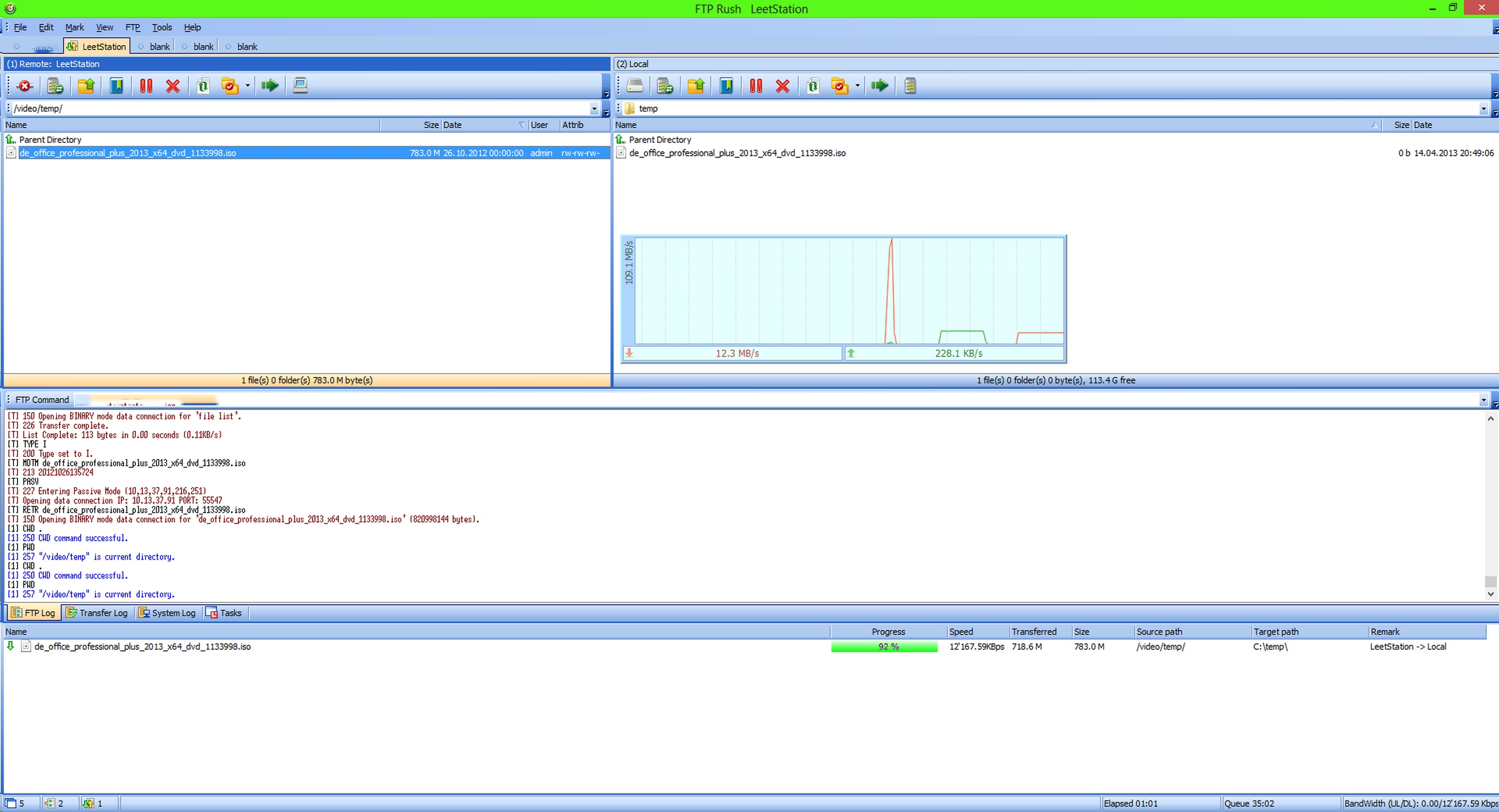This screenshot has height=812, width=1499.
Task: Open the remote folder-check icon dropdown arrow
Action: [x=248, y=86]
